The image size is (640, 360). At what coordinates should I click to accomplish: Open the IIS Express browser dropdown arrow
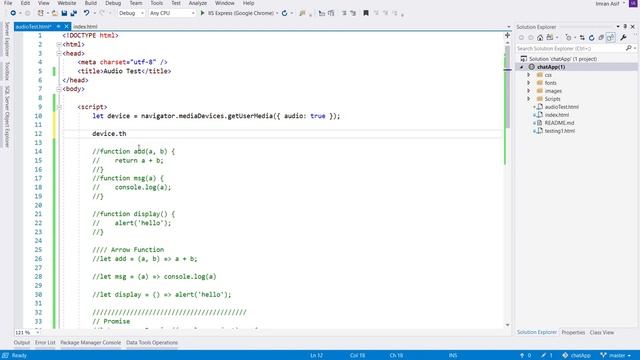[x=277, y=13]
